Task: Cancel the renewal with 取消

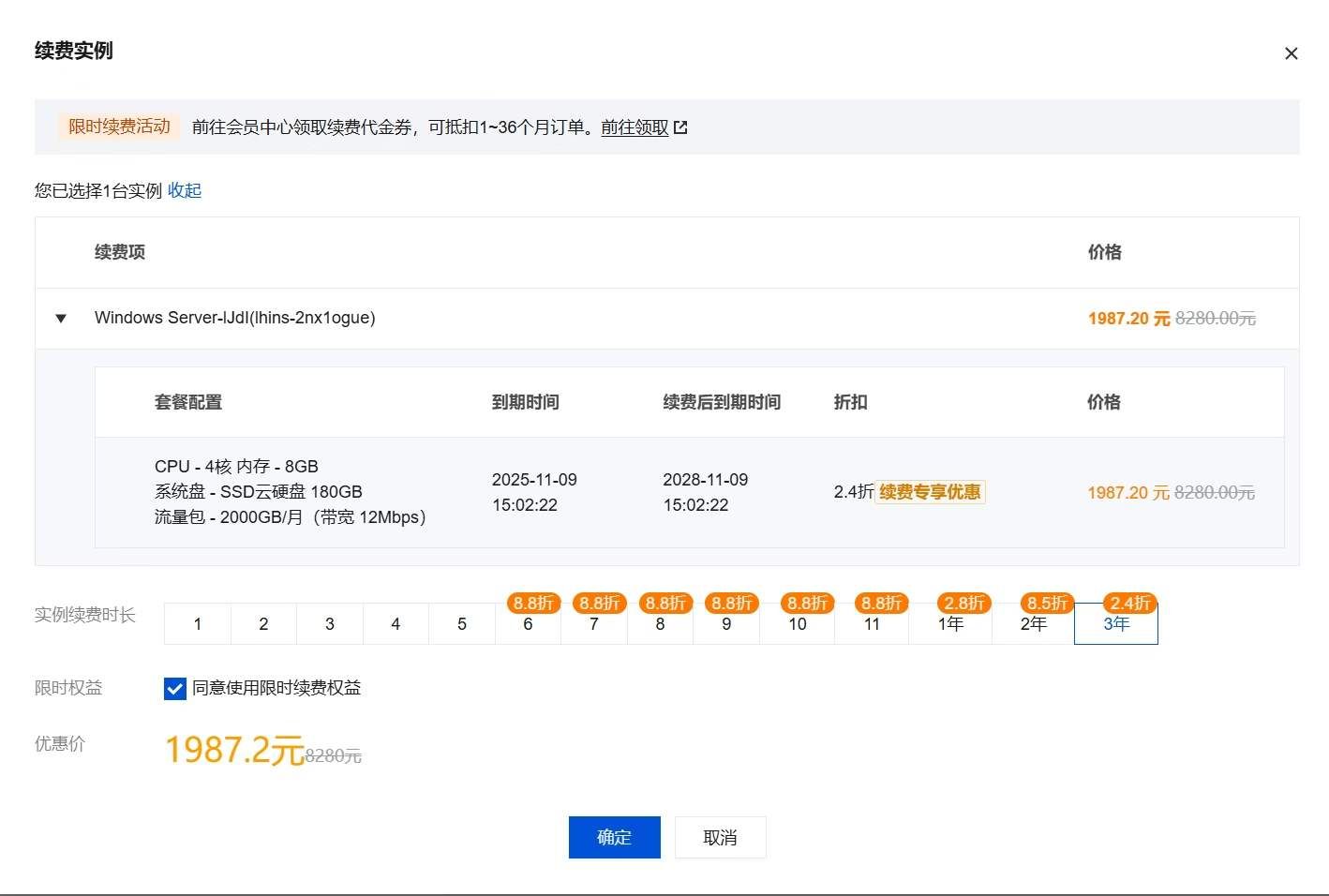Action: coord(720,837)
